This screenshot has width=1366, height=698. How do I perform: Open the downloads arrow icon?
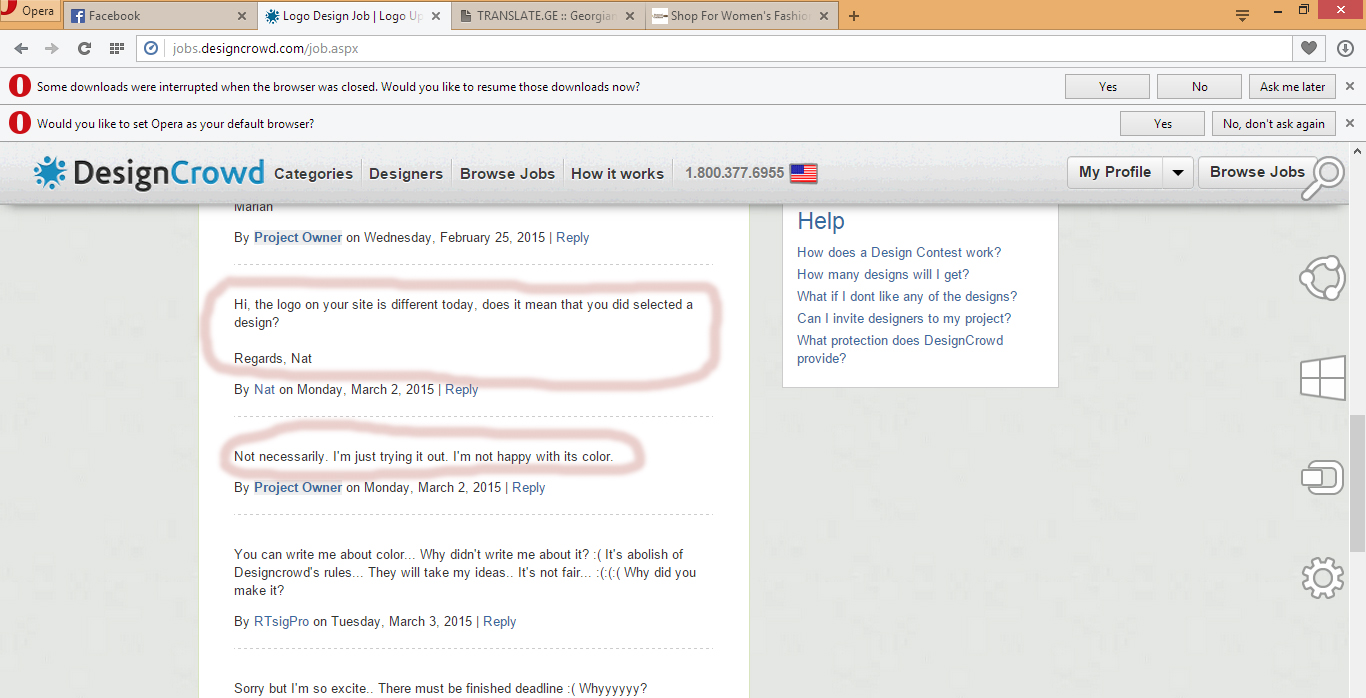point(1345,48)
